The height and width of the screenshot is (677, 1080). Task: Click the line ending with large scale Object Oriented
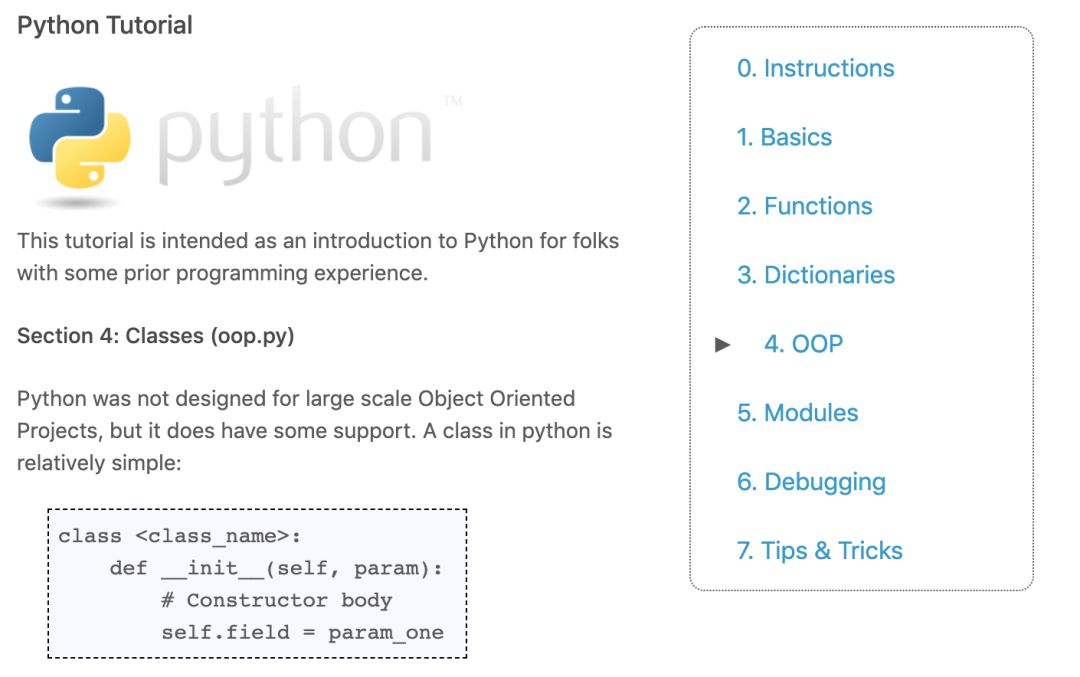coord(296,399)
